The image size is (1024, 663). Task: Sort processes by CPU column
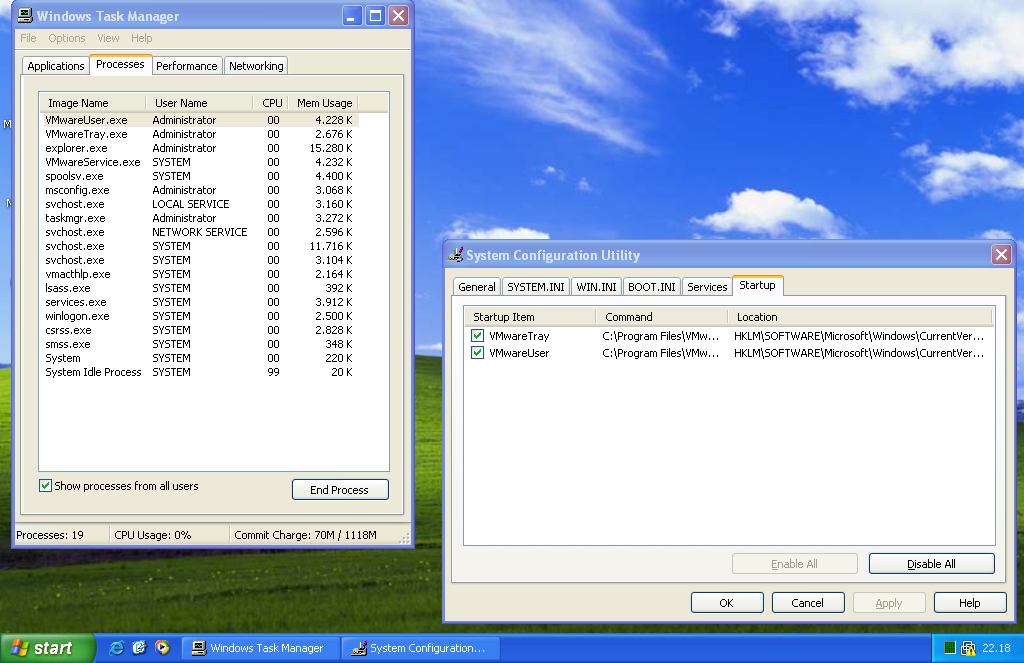[x=270, y=103]
